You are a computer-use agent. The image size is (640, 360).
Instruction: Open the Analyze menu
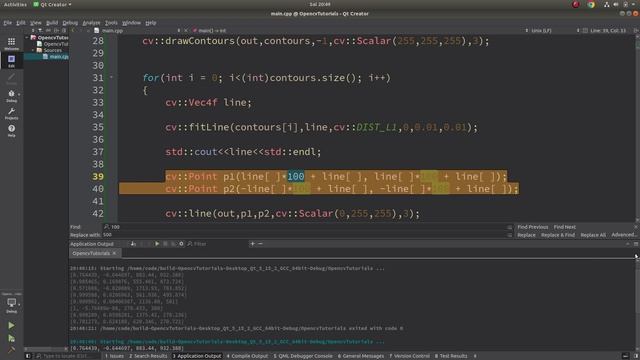pyautogui.click(x=91, y=23)
